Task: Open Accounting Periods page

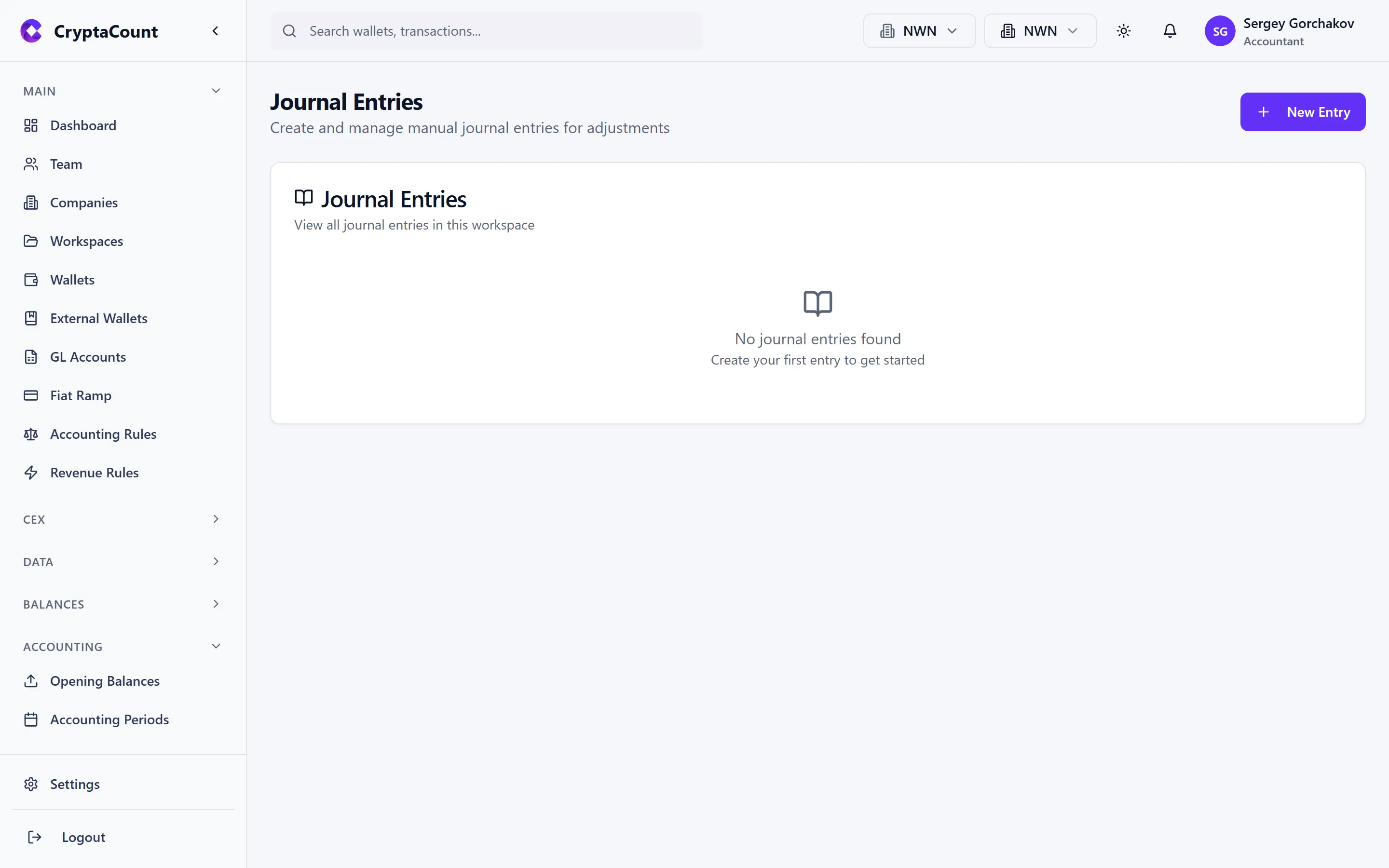Action: coord(109,719)
